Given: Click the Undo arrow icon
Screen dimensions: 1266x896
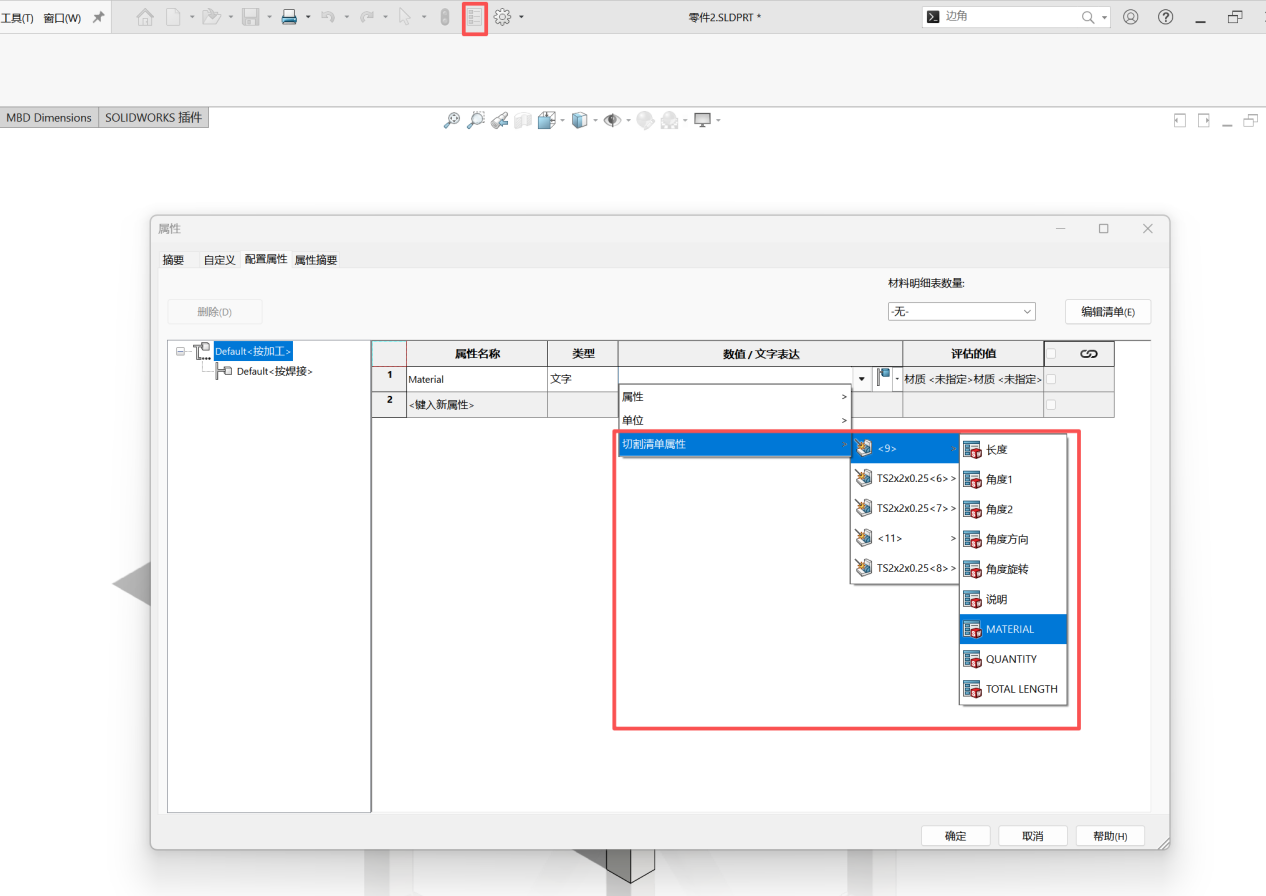Looking at the screenshot, I should point(327,17).
